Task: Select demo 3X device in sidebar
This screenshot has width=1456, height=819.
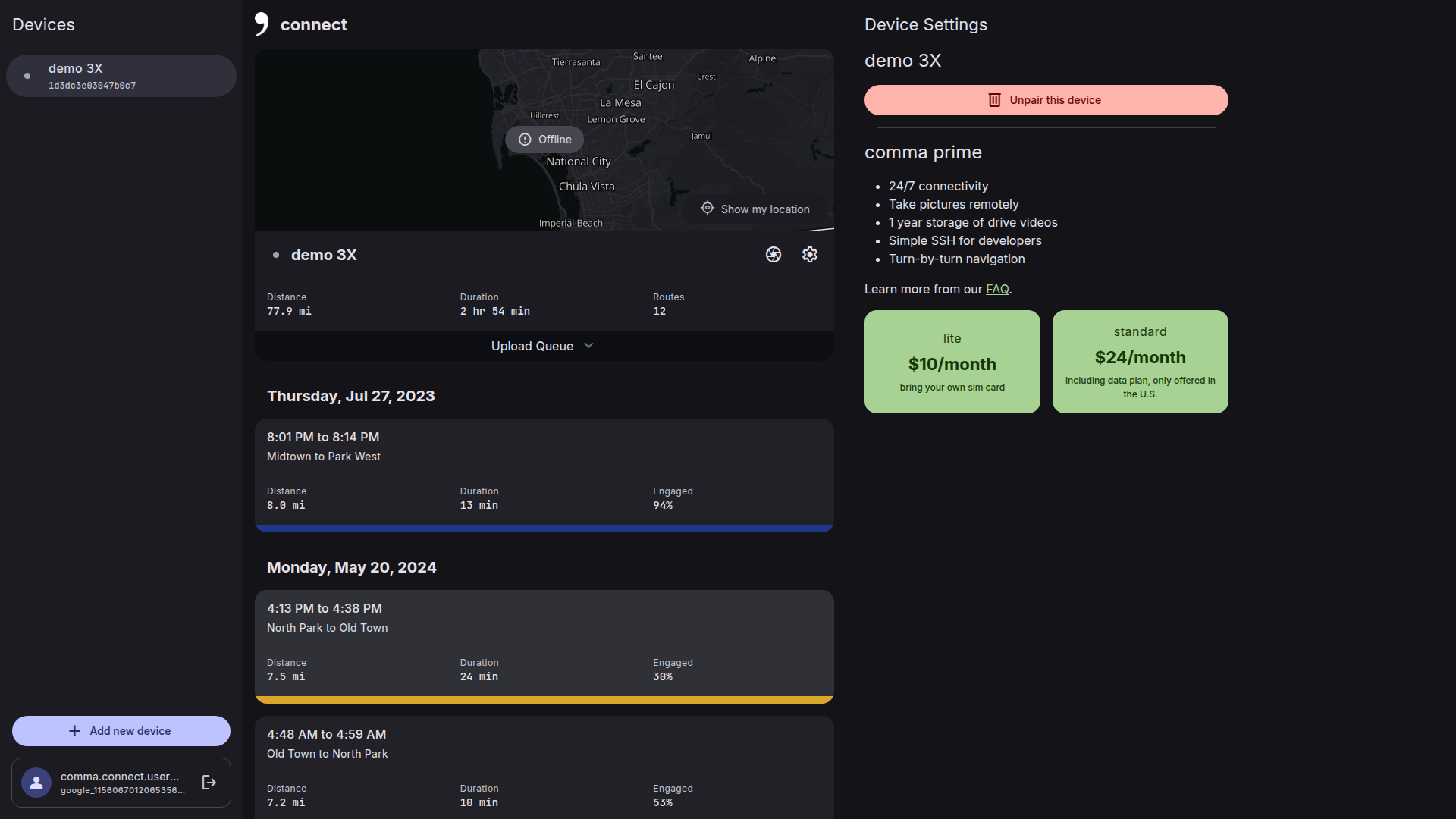Action: (121, 76)
